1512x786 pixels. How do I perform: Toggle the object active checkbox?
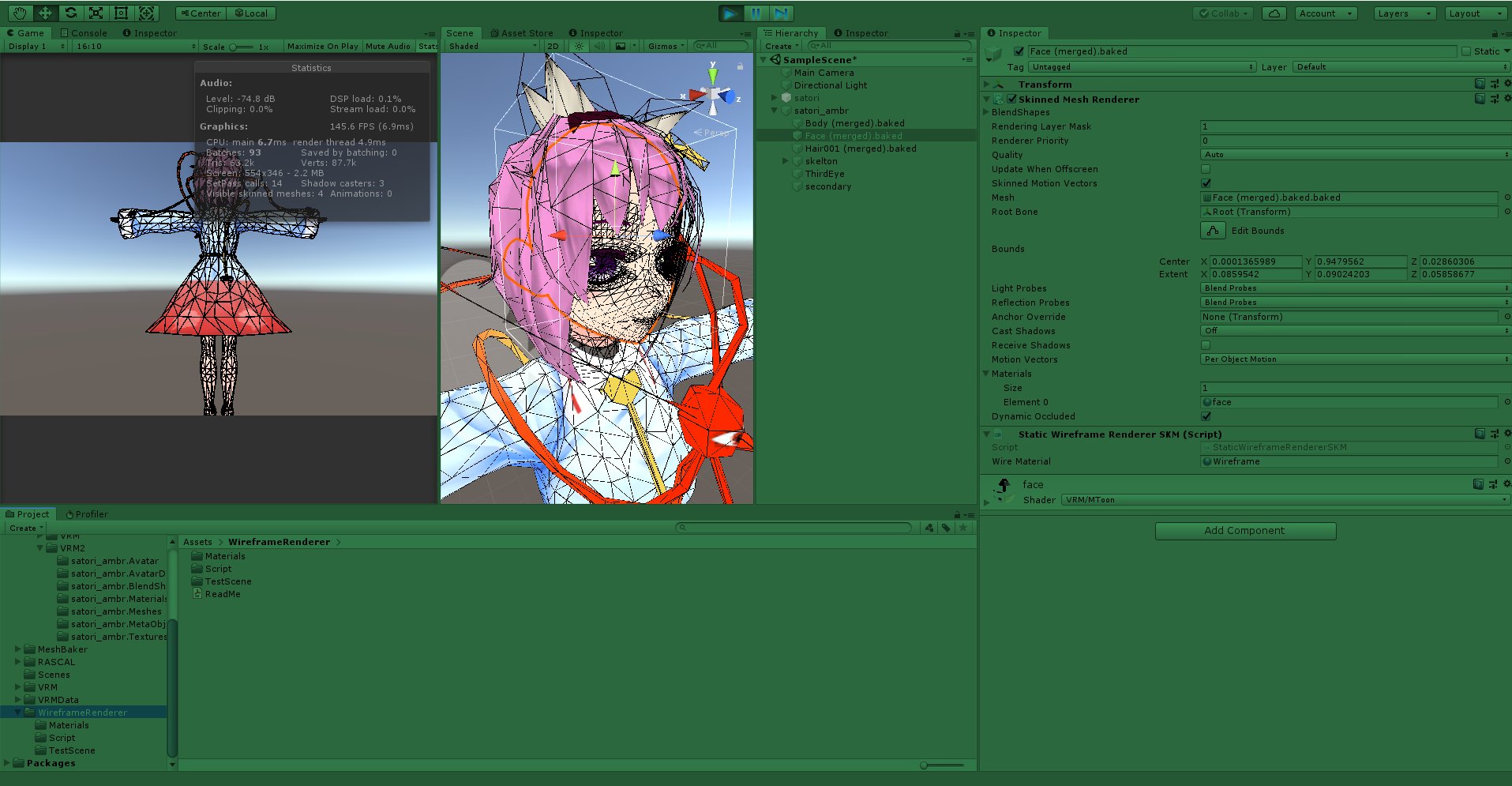pyautogui.click(x=1019, y=51)
